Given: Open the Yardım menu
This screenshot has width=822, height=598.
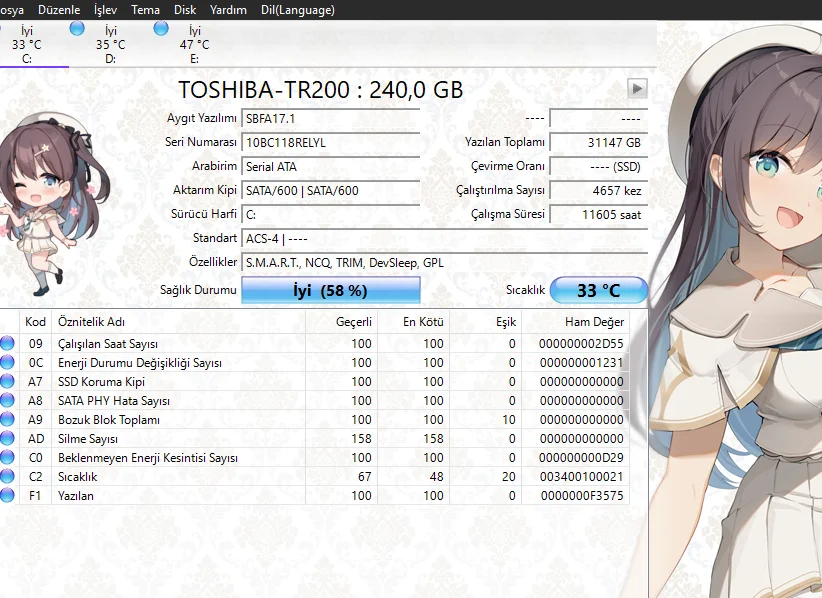Looking at the screenshot, I should [228, 10].
